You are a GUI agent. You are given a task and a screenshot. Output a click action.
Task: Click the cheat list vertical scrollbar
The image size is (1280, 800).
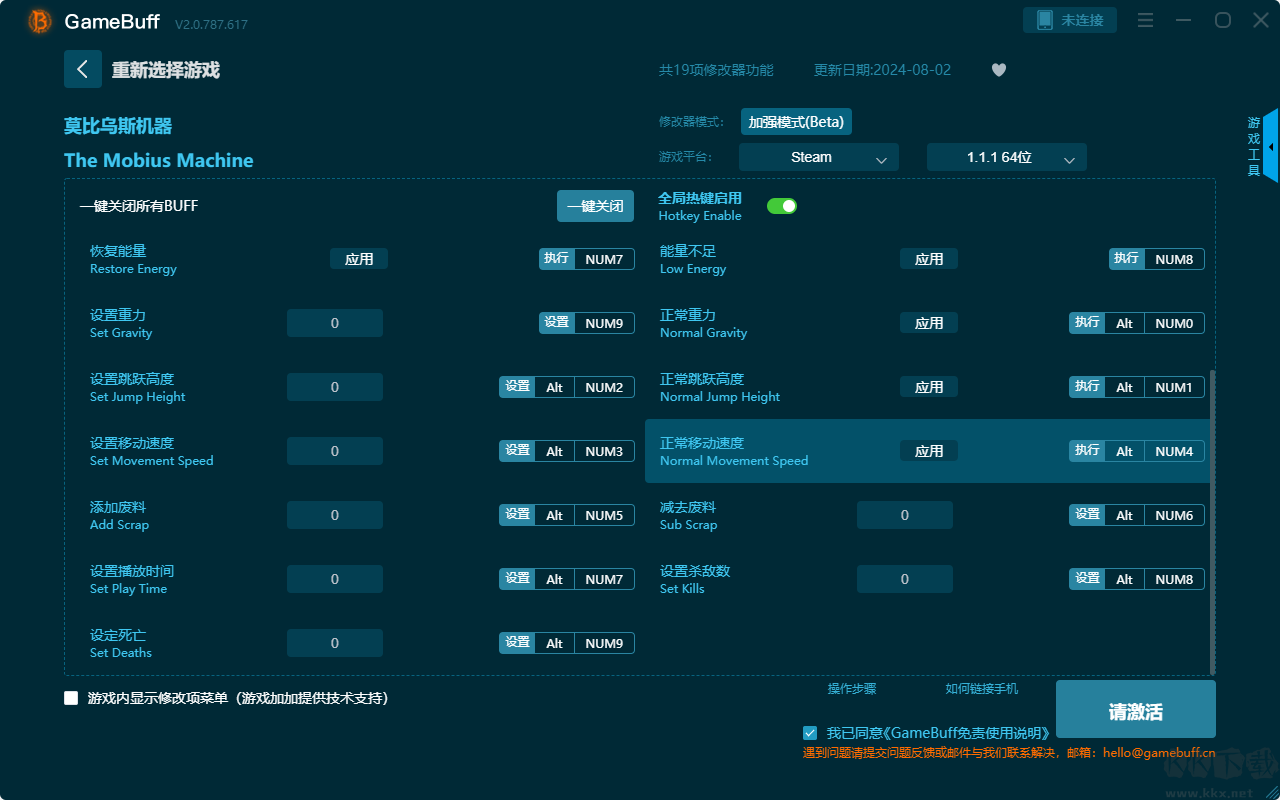click(x=1213, y=522)
